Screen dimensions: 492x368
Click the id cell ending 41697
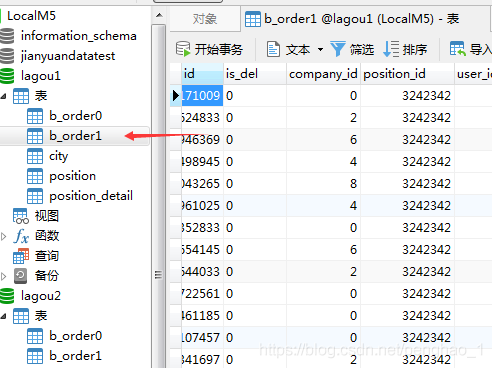point(202,360)
